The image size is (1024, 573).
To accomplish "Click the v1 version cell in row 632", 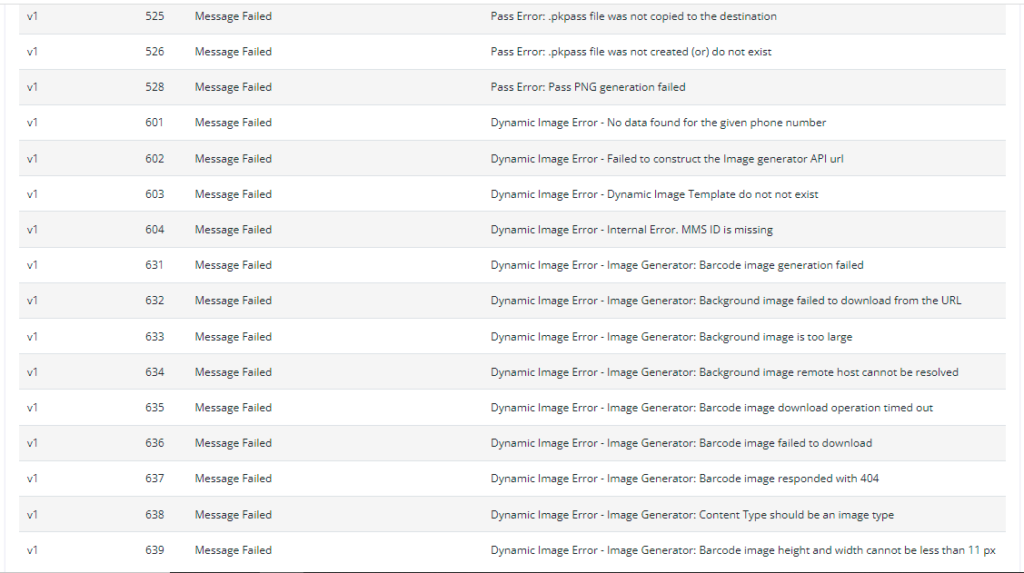I will (x=32, y=301).
